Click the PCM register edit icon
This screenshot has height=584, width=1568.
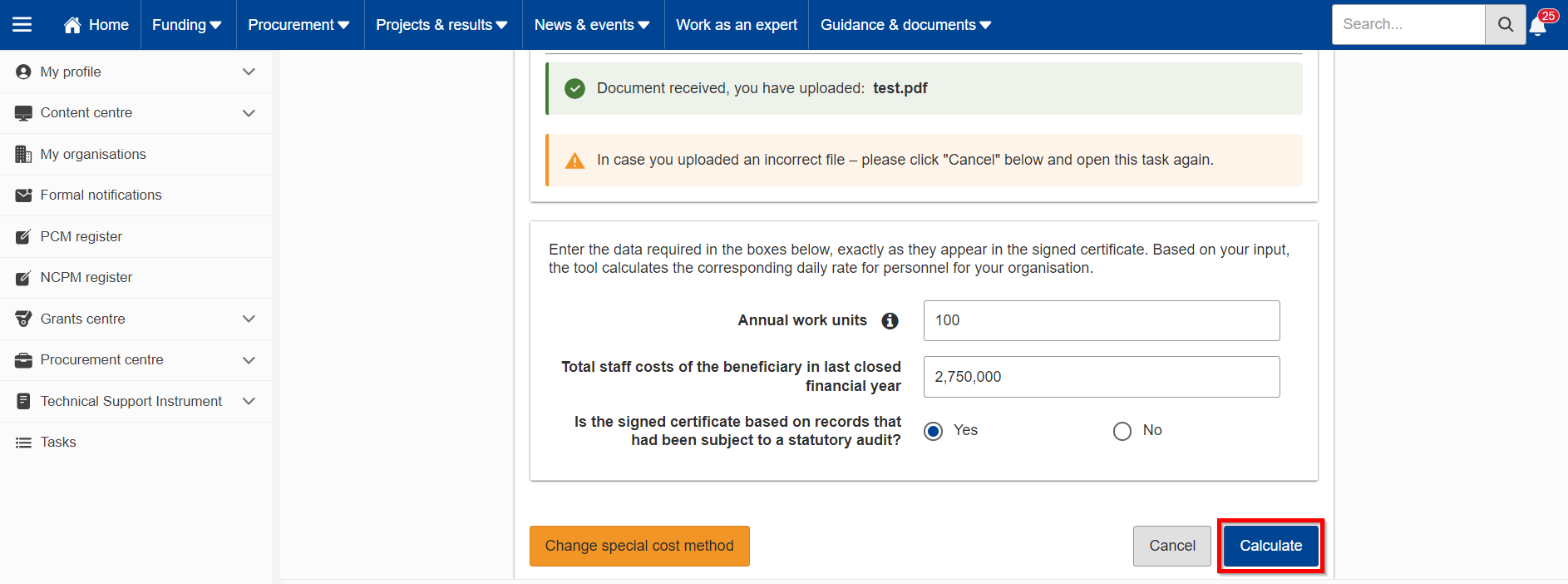click(x=23, y=237)
